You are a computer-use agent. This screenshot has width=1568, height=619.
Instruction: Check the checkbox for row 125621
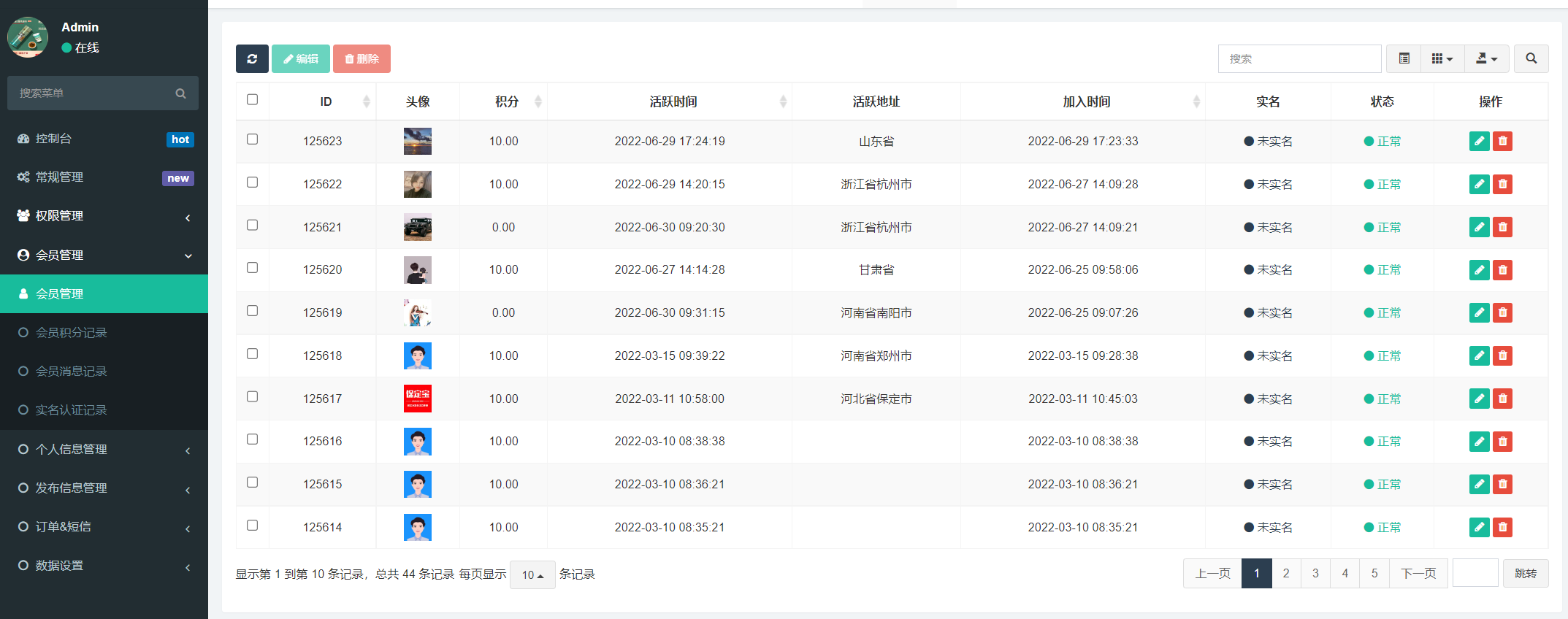pos(252,225)
